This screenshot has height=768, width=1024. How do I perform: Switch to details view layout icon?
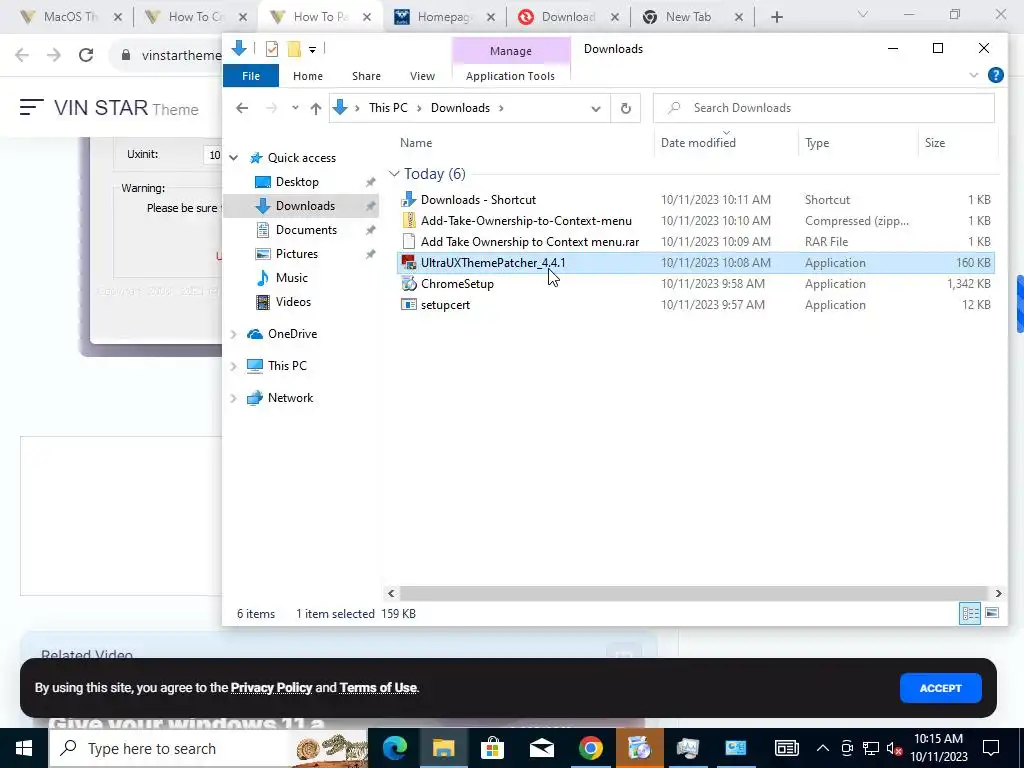point(970,613)
